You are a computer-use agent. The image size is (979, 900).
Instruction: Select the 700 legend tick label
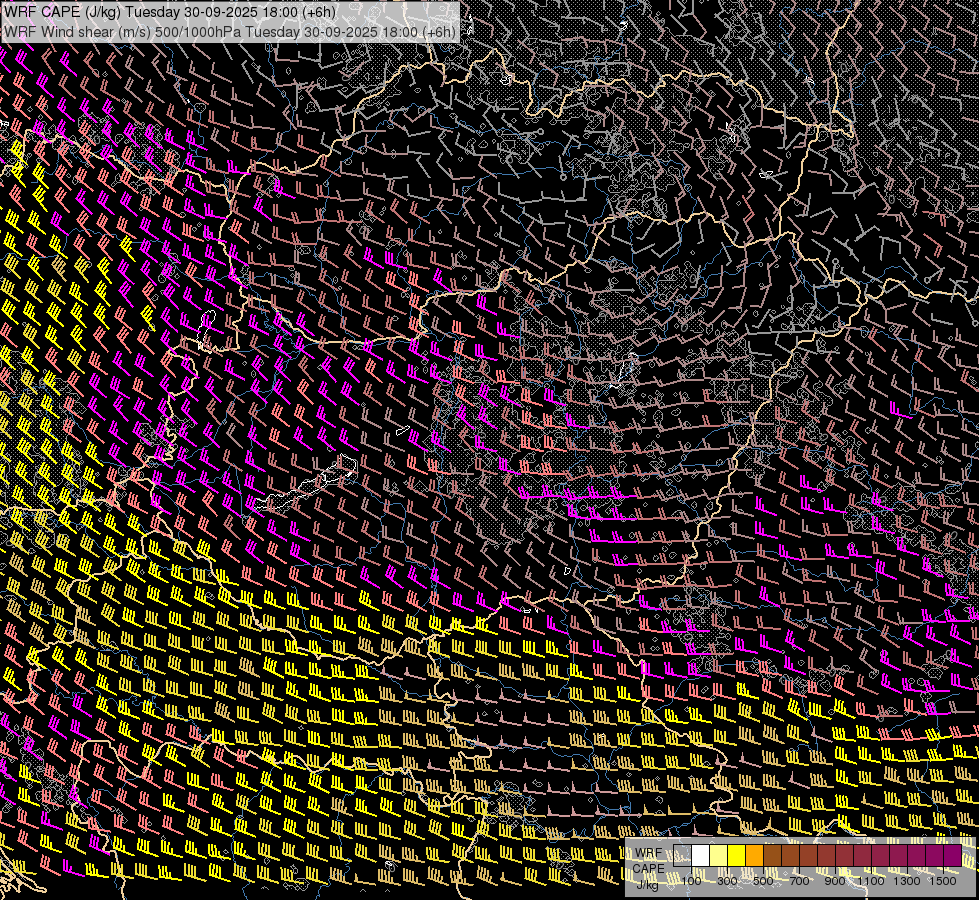799,881
